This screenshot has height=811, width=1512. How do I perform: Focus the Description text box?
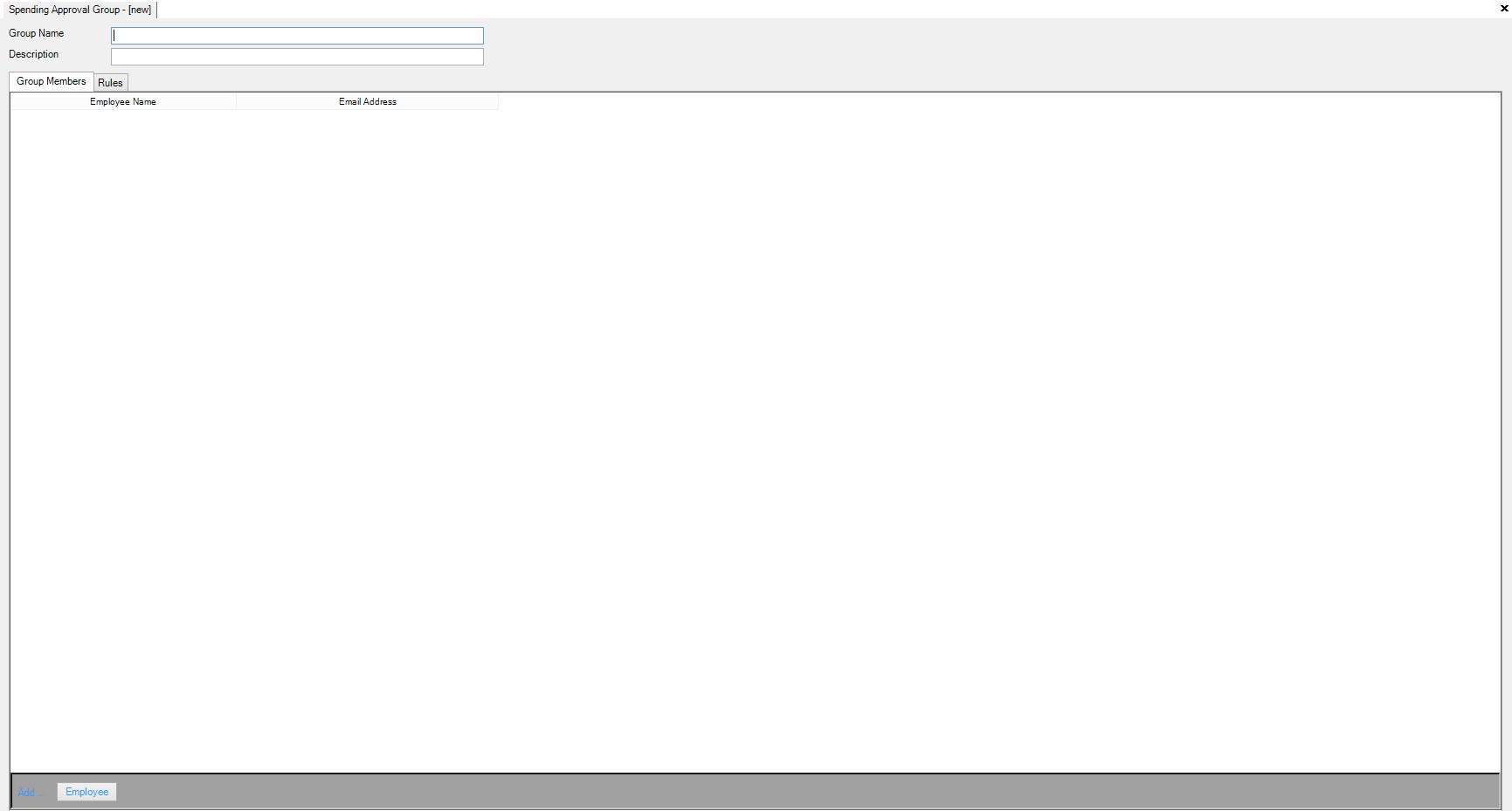pos(297,57)
